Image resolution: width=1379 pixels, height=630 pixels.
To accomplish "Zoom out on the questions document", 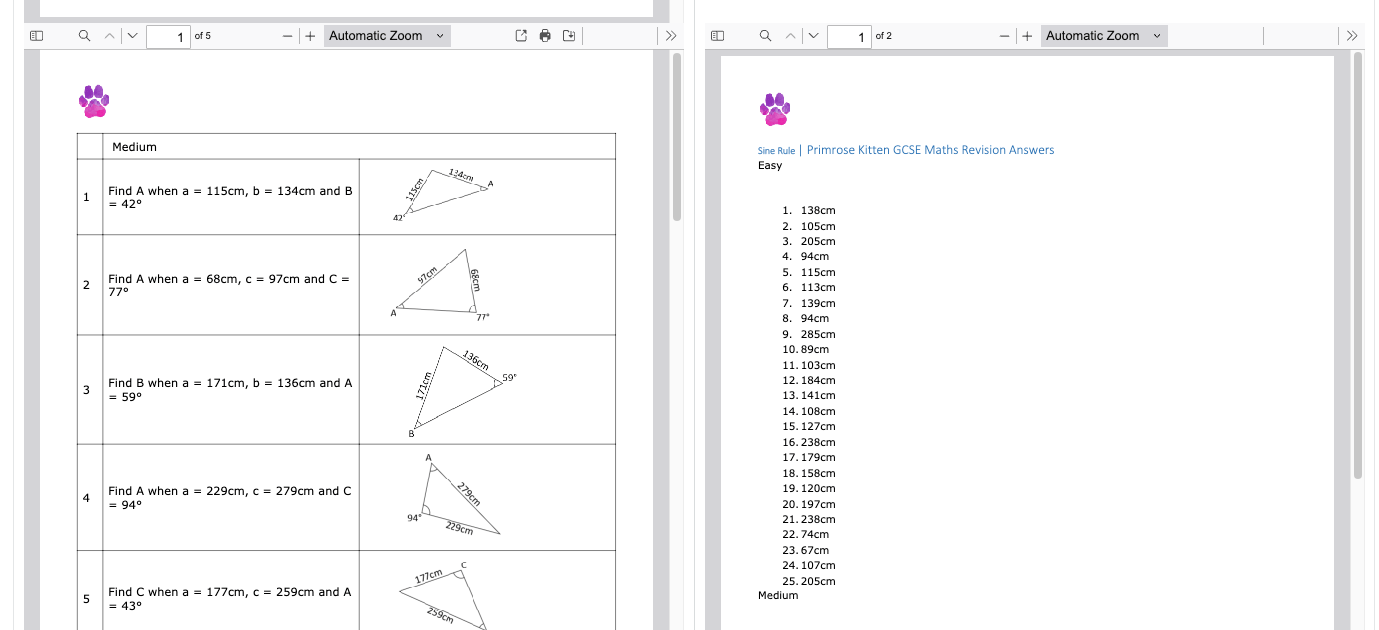I will pos(287,35).
